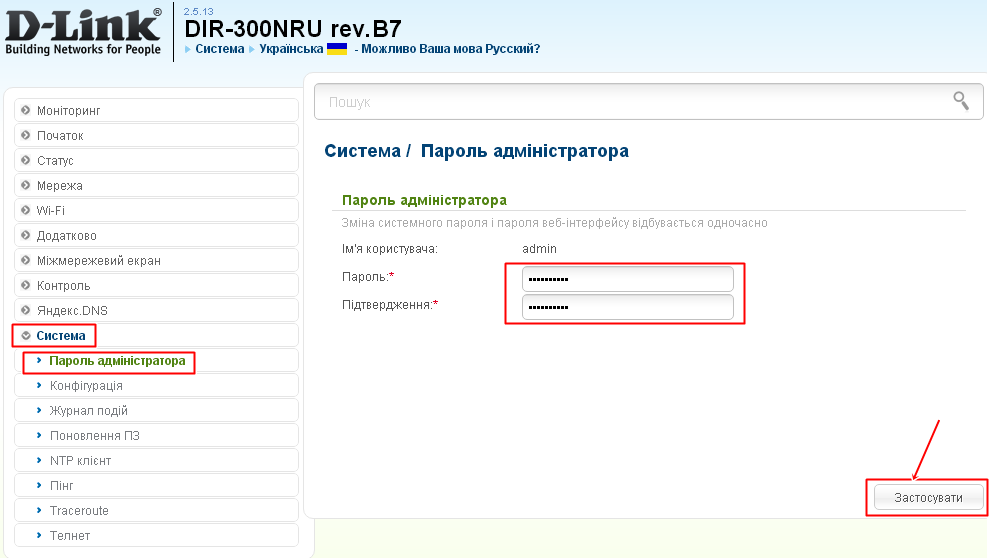Click the Система breadcrumb link in header
This screenshot has width=990, height=558.
[x=220, y=49]
